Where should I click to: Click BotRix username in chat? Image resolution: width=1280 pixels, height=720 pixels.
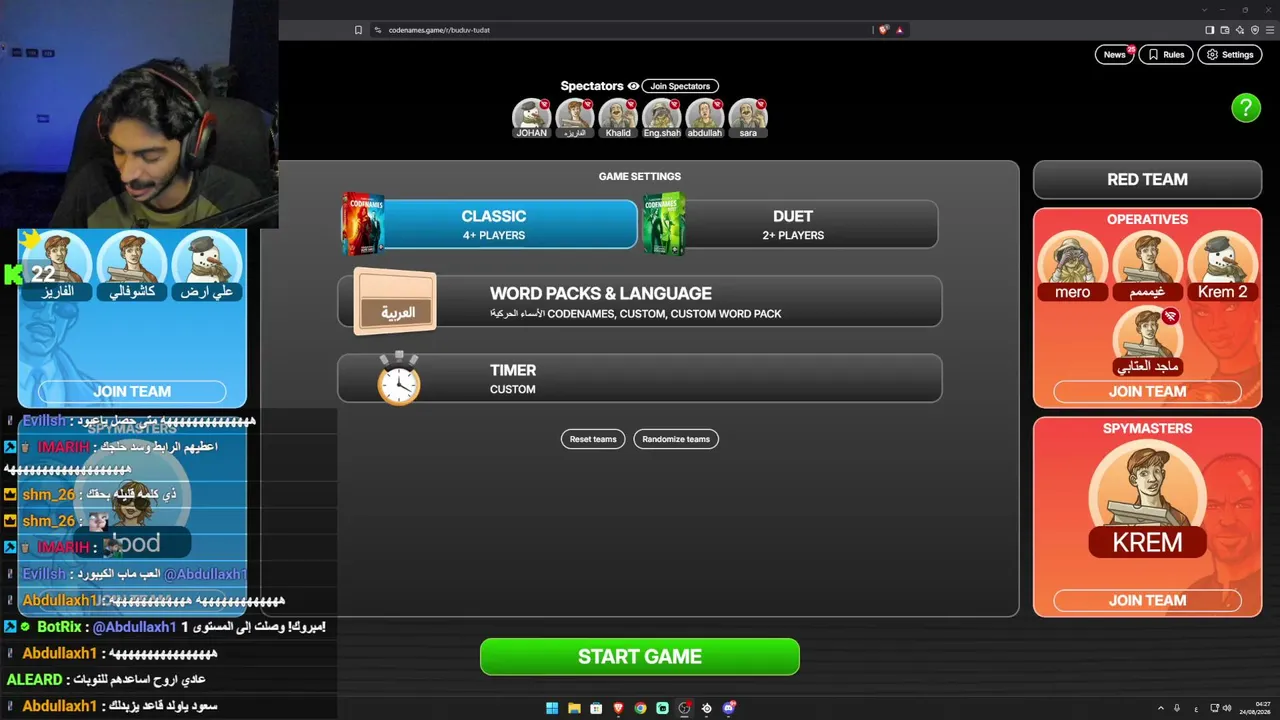pos(60,627)
